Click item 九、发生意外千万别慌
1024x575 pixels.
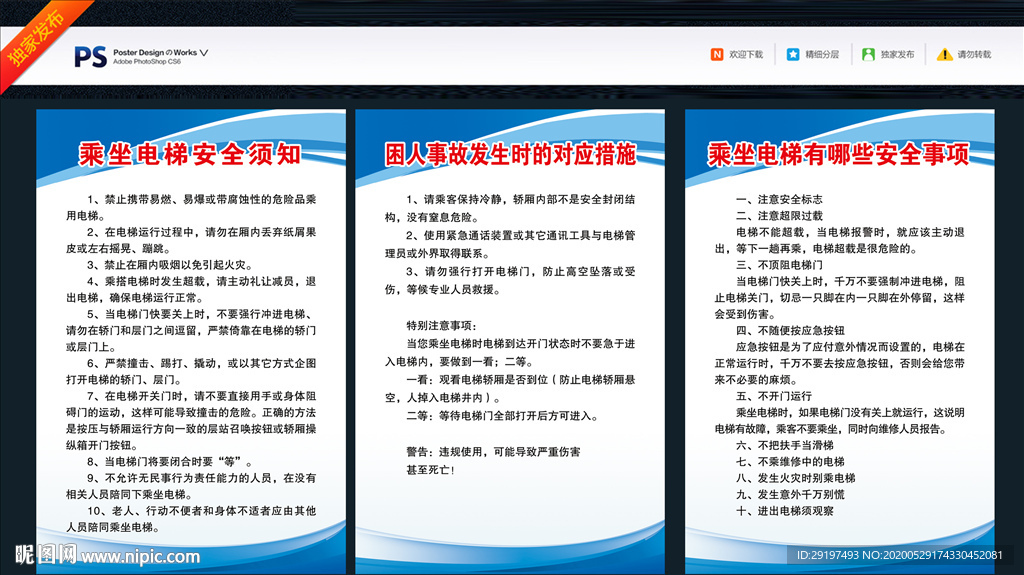[x=790, y=494]
